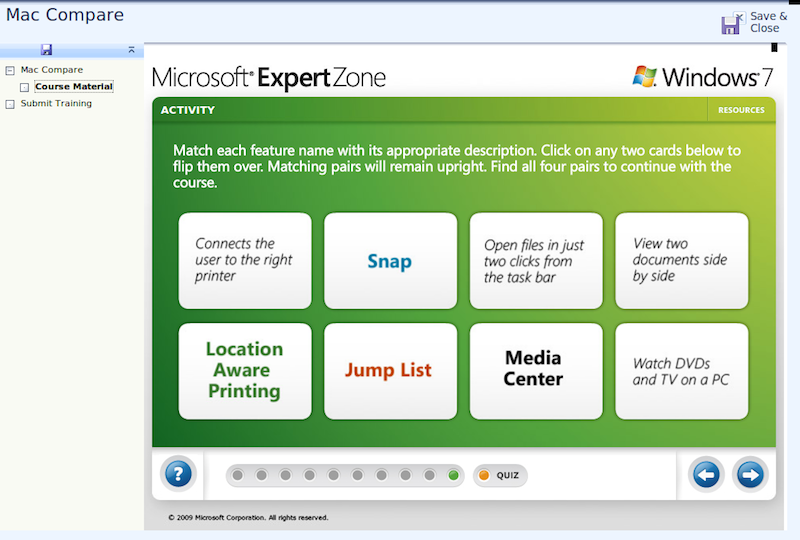This screenshot has width=800, height=540.
Task: Click the Save & Close floppy icon
Action: pyautogui.click(x=732, y=23)
